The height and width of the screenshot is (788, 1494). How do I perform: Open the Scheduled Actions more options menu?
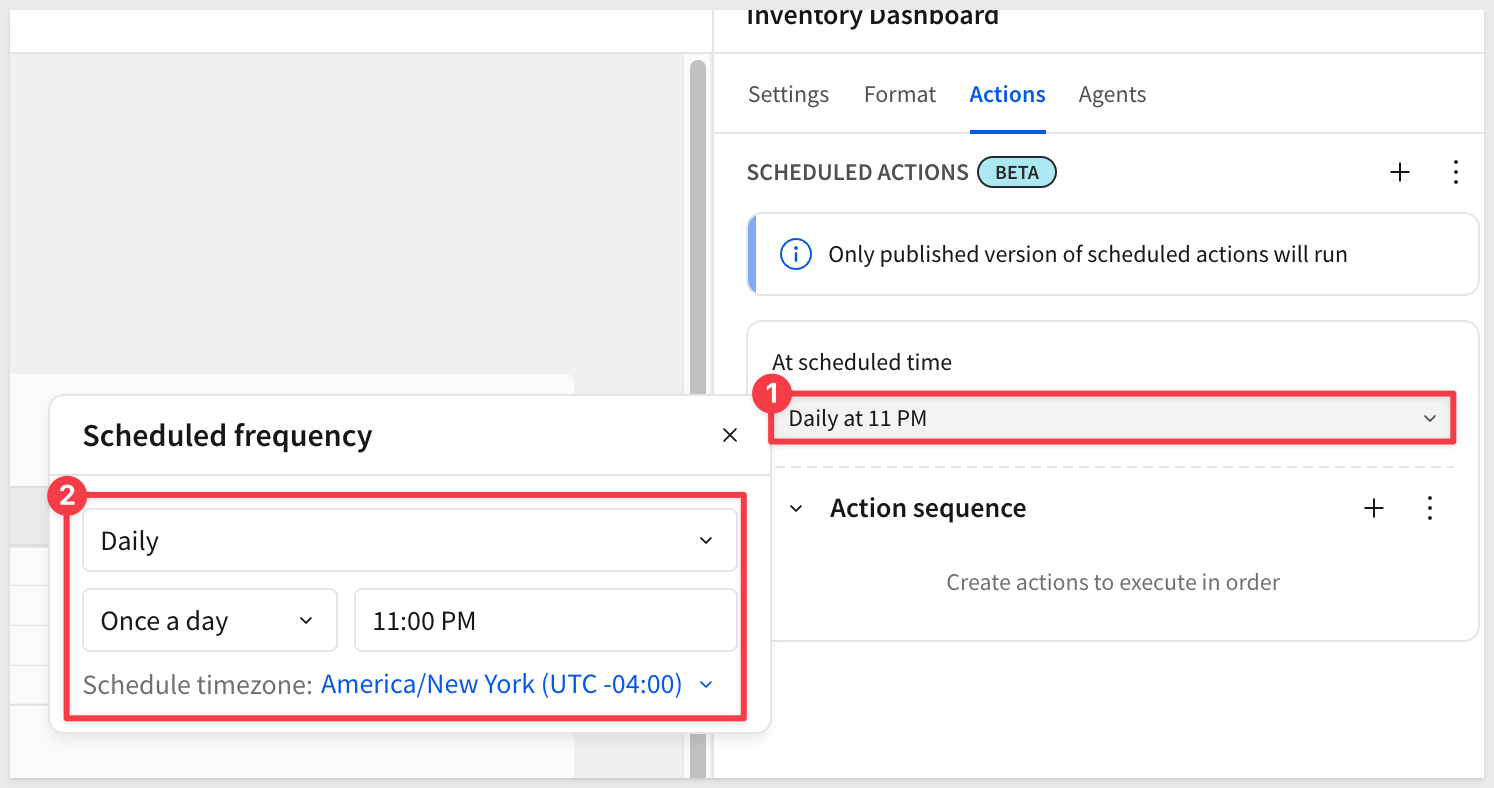[x=1455, y=173]
